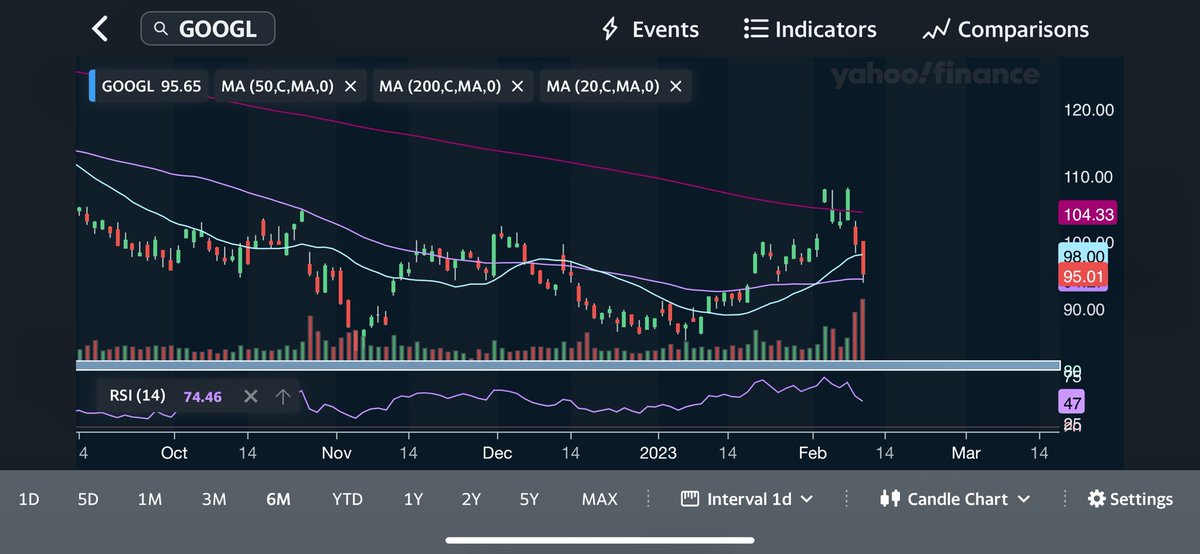
Task: Switch to the 5Y range
Action: [x=530, y=499]
